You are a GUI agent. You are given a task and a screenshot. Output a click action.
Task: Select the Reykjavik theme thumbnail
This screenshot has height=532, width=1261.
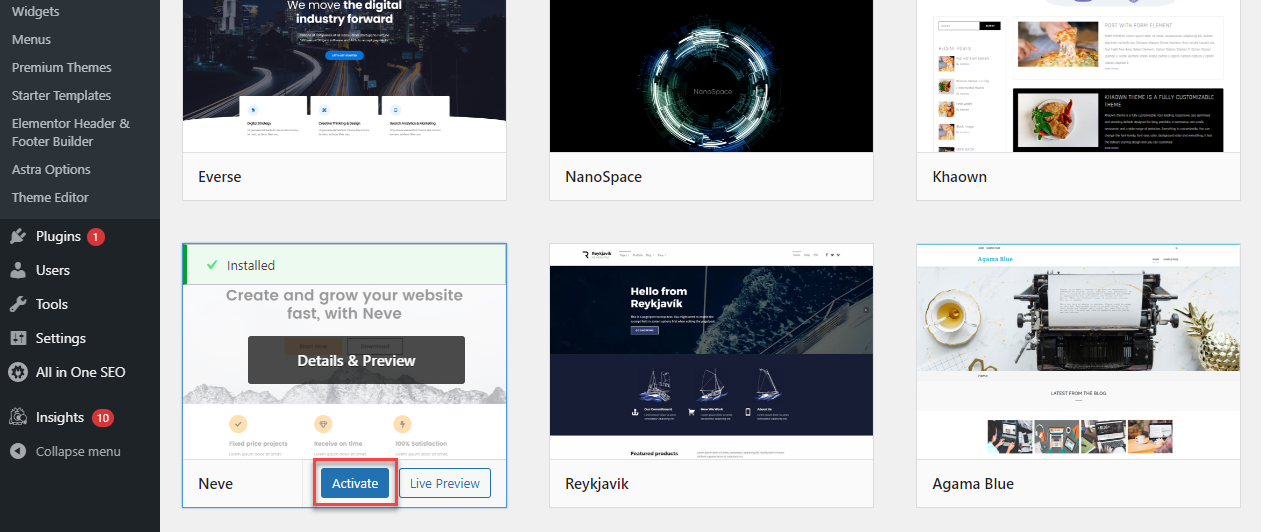pyautogui.click(x=711, y=351)
